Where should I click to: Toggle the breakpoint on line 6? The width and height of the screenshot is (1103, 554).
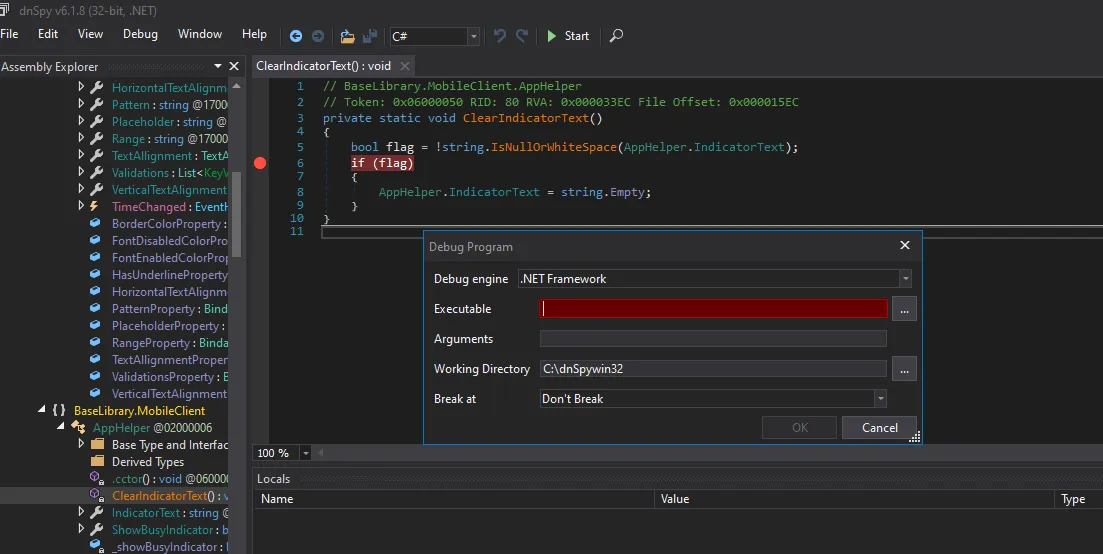click(x=260, y=163)
